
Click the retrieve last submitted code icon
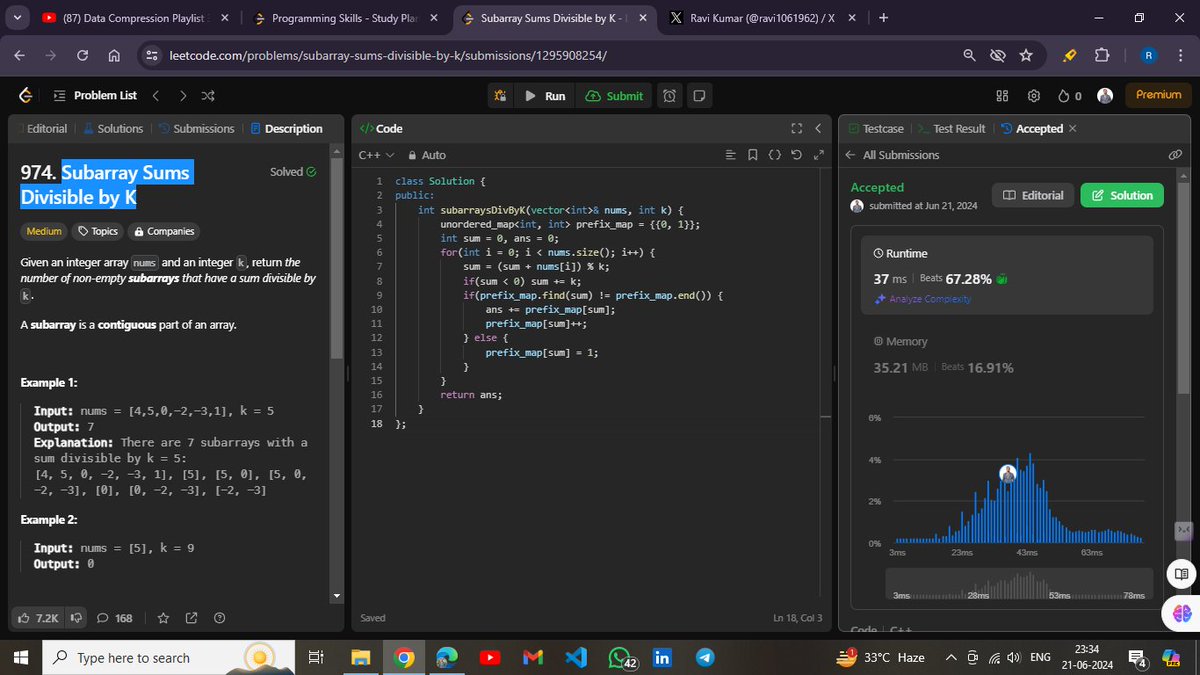[x=796, y=155]
